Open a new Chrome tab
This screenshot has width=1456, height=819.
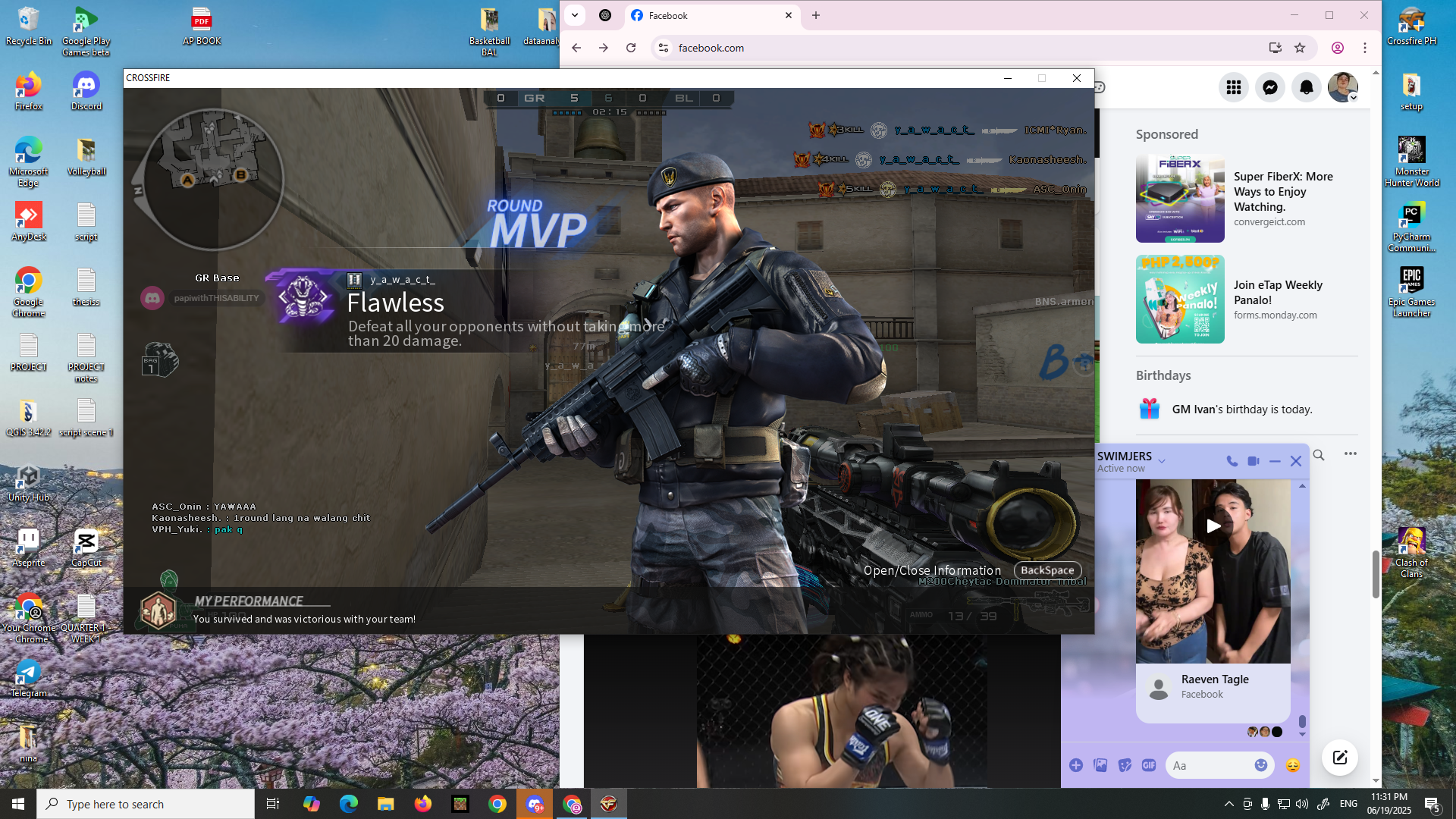click(816, 15)
